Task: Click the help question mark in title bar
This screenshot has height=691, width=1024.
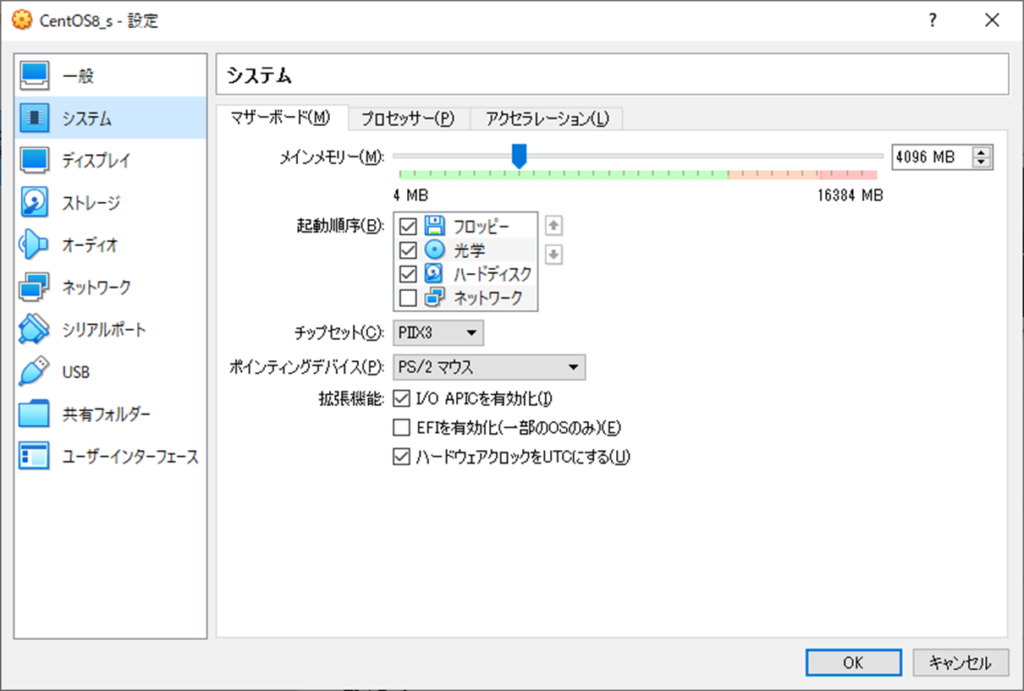Action: point(933,20)
